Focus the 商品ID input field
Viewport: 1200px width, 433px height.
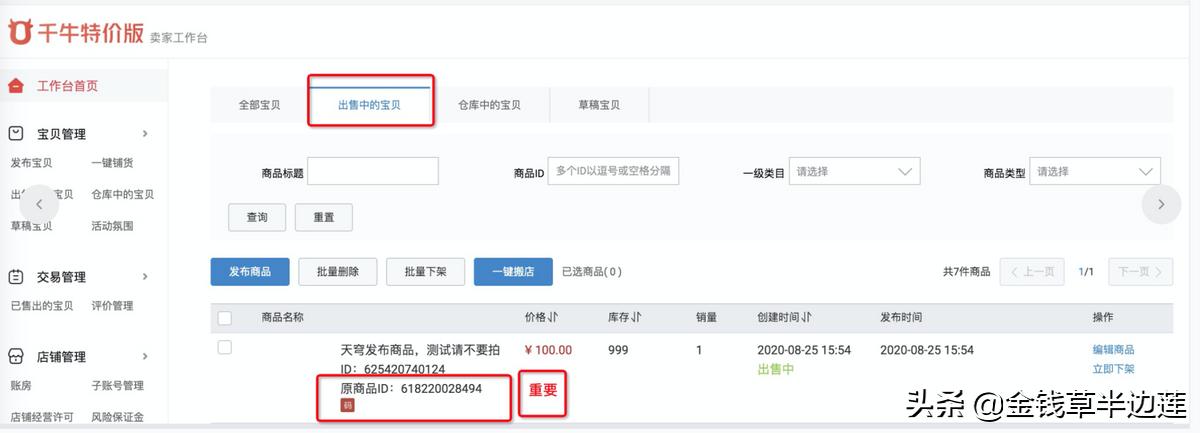tap(613, 171)
